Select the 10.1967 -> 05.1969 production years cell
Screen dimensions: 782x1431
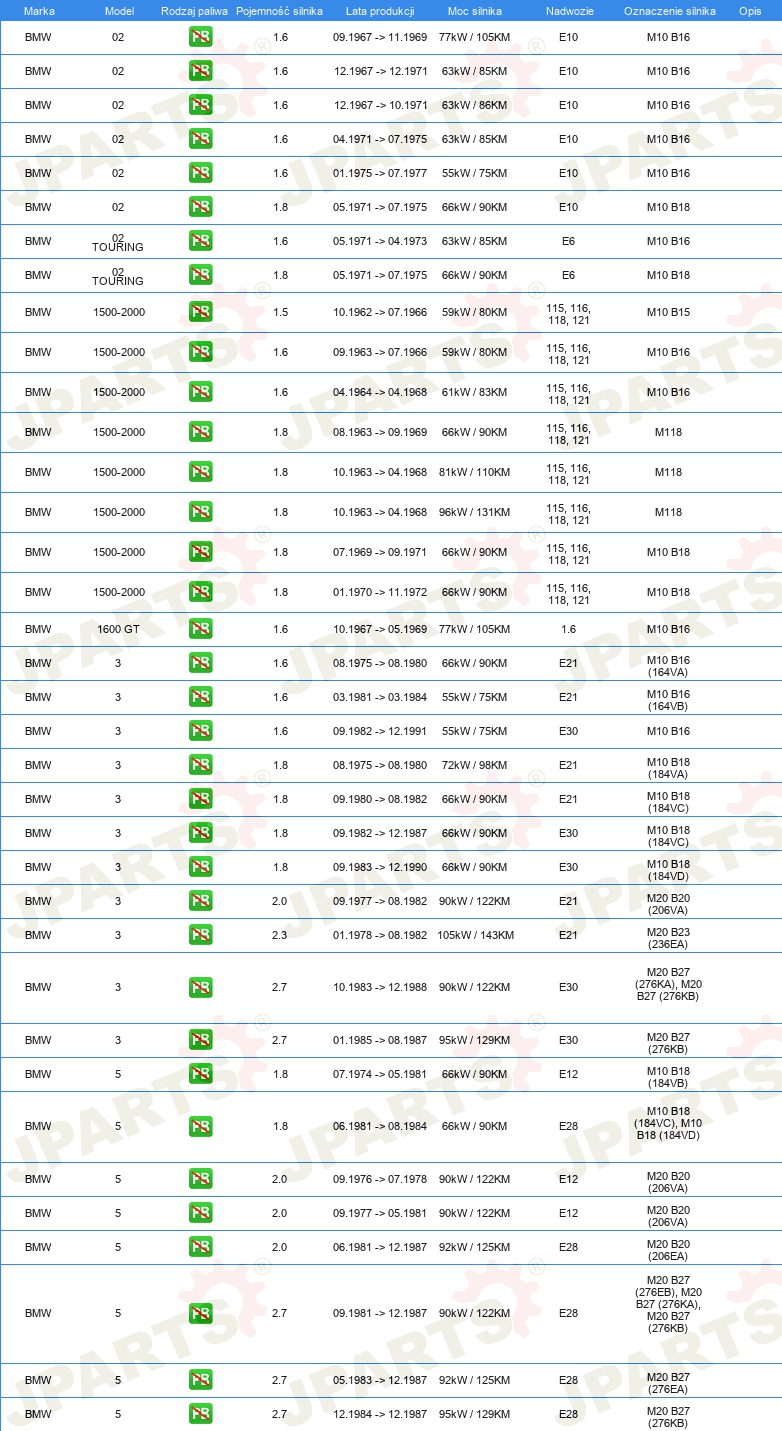pos(380,629)
